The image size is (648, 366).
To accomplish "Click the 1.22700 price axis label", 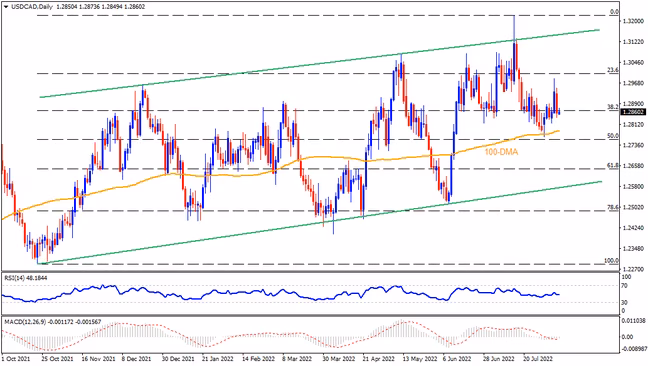I will [632, 269].
